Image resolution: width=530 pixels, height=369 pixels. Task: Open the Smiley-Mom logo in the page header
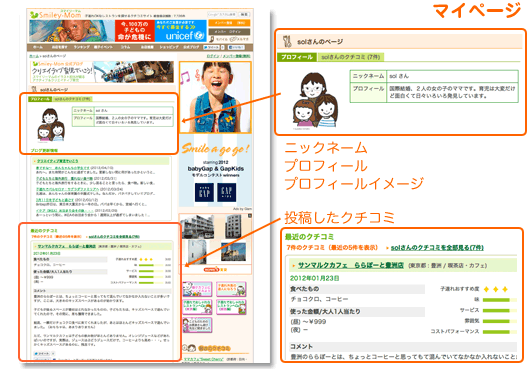click(x=55, y=15)
